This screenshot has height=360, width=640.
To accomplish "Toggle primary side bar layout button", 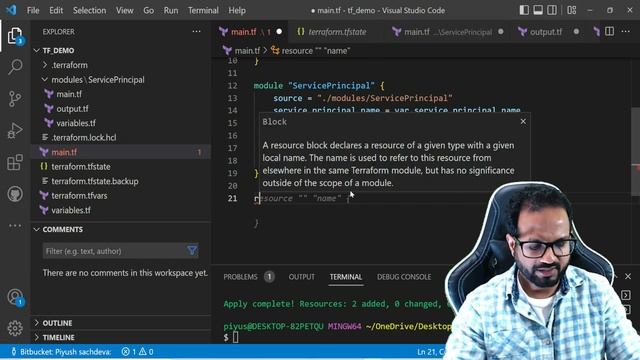I will [524, 10].
